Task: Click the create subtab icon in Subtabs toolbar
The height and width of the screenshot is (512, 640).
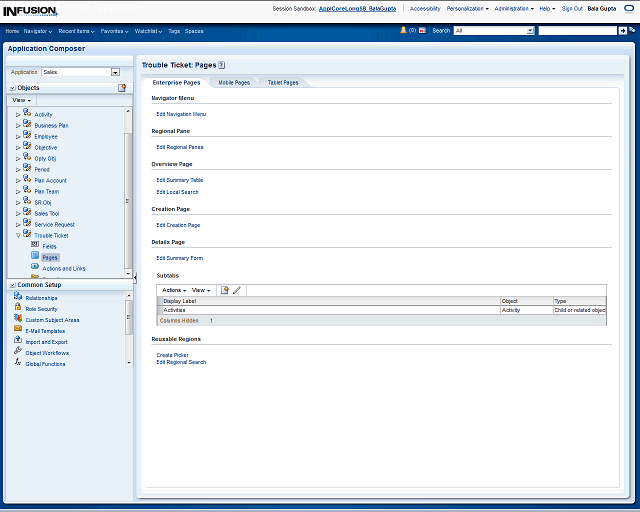Action: pos(225,290)
